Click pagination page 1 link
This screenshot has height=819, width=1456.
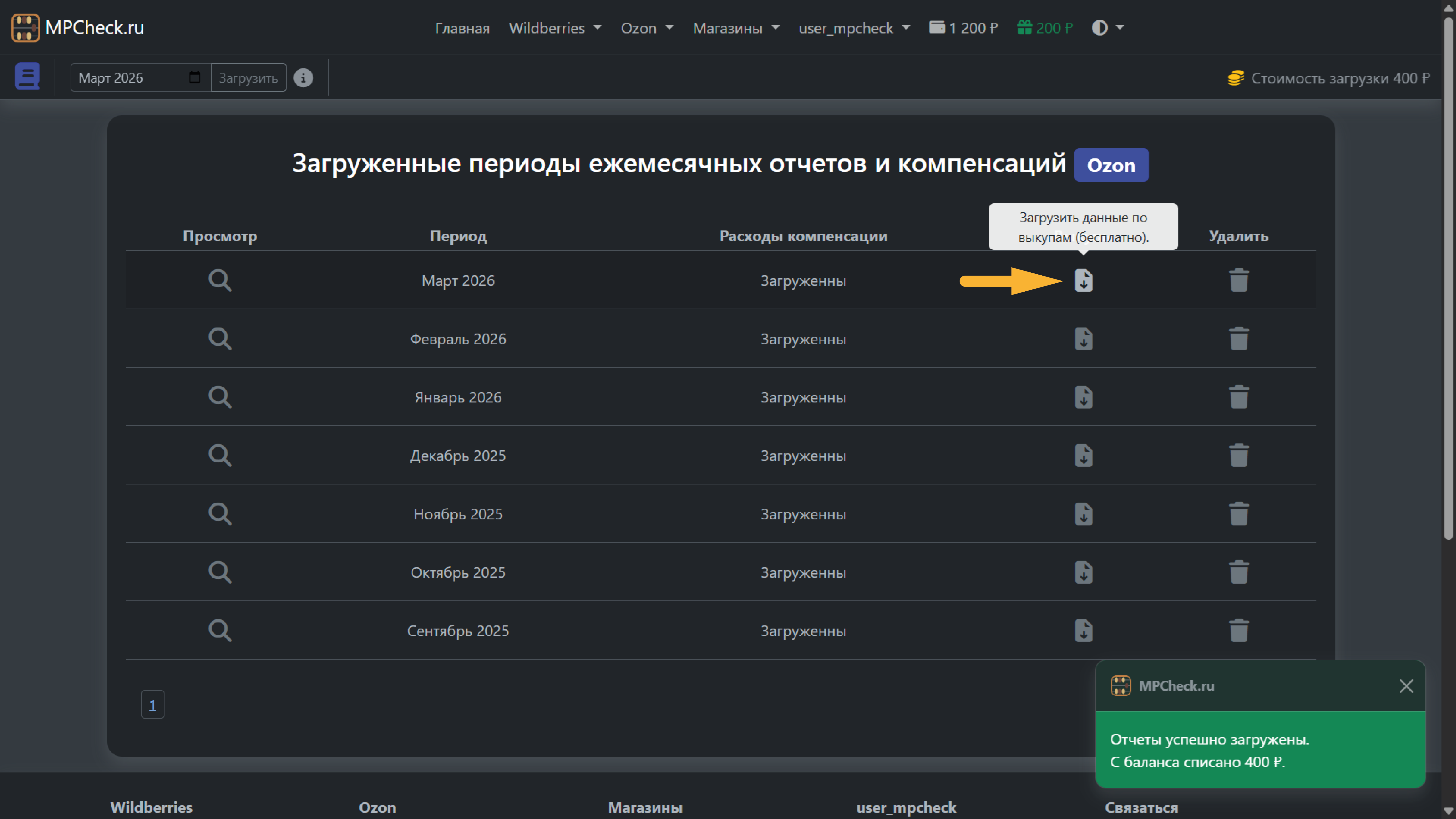coord(152,704)
